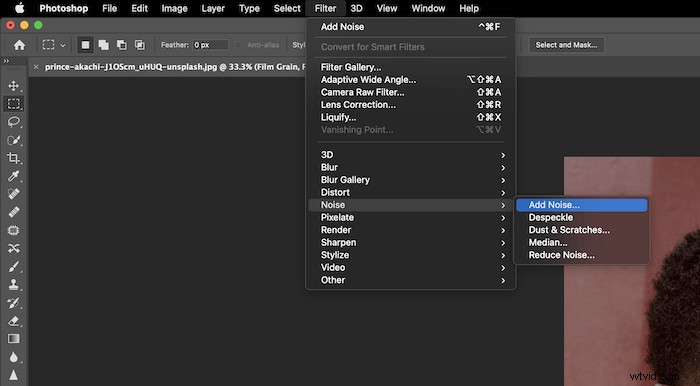Pick the Eyedropper tool

click(x=13, y=176)
